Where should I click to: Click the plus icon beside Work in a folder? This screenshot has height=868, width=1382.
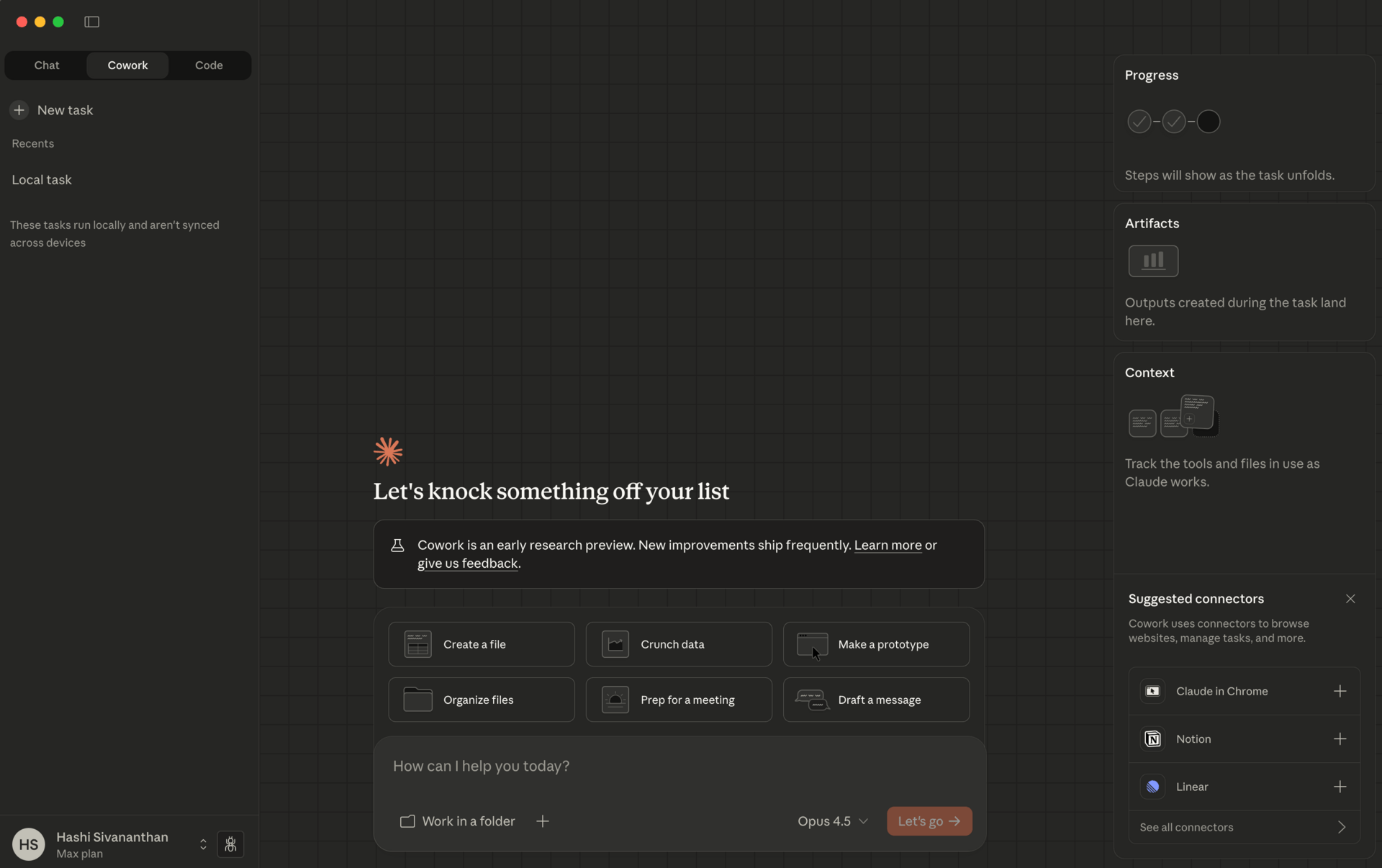[543, 821]
